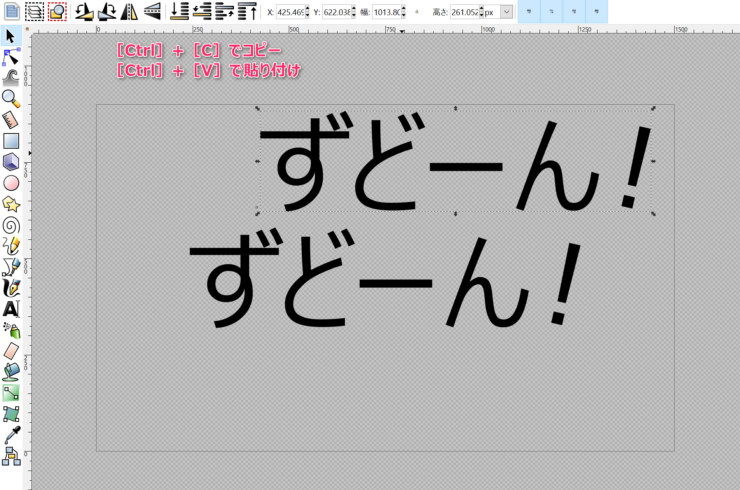
Task: Choose the Rectangle tool
Action: point(11,141)
